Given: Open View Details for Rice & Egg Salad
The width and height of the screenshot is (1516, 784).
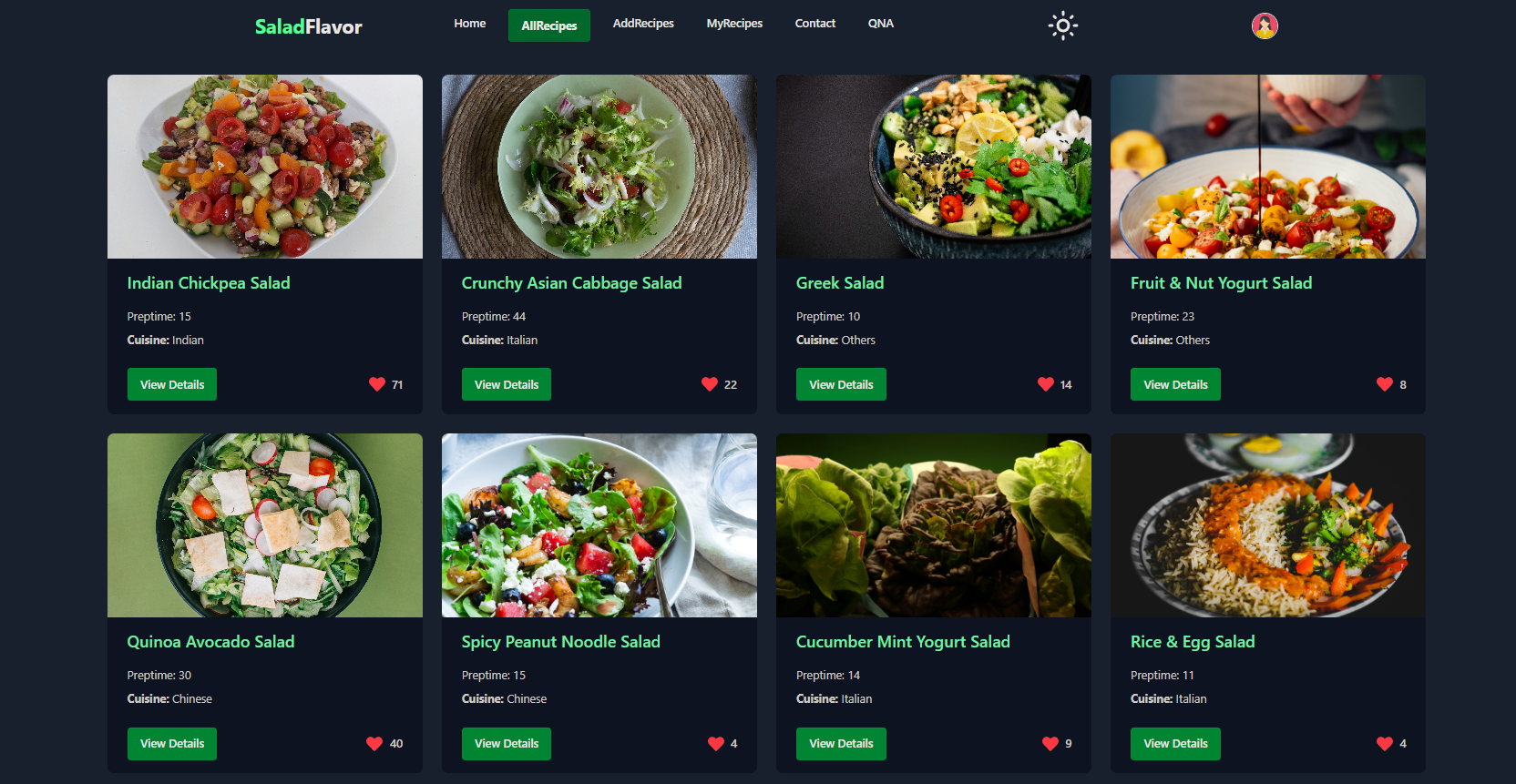Looking at the screenshot, I should point(1175,743).
